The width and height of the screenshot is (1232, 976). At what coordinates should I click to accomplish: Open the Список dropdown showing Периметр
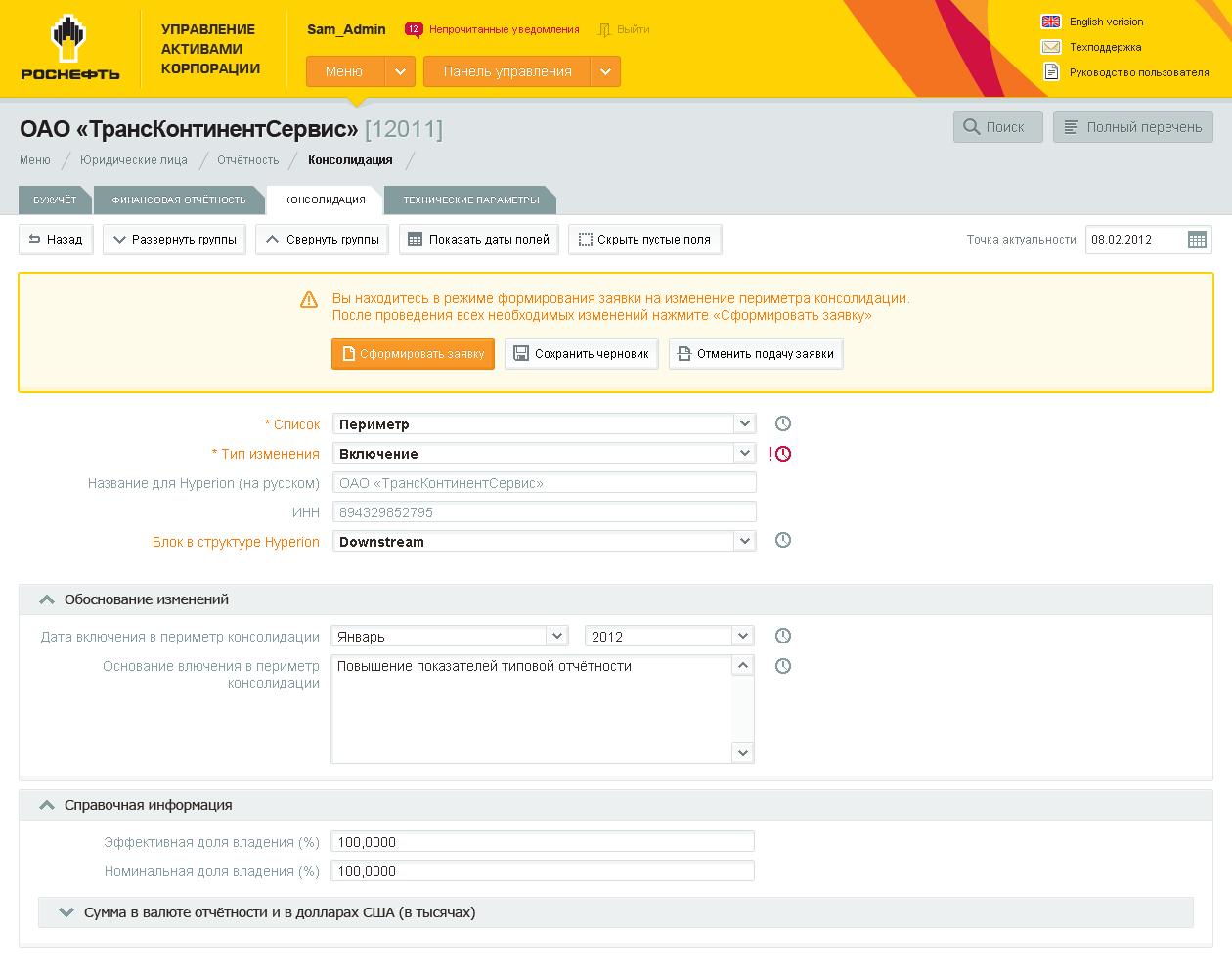[544, 424]
